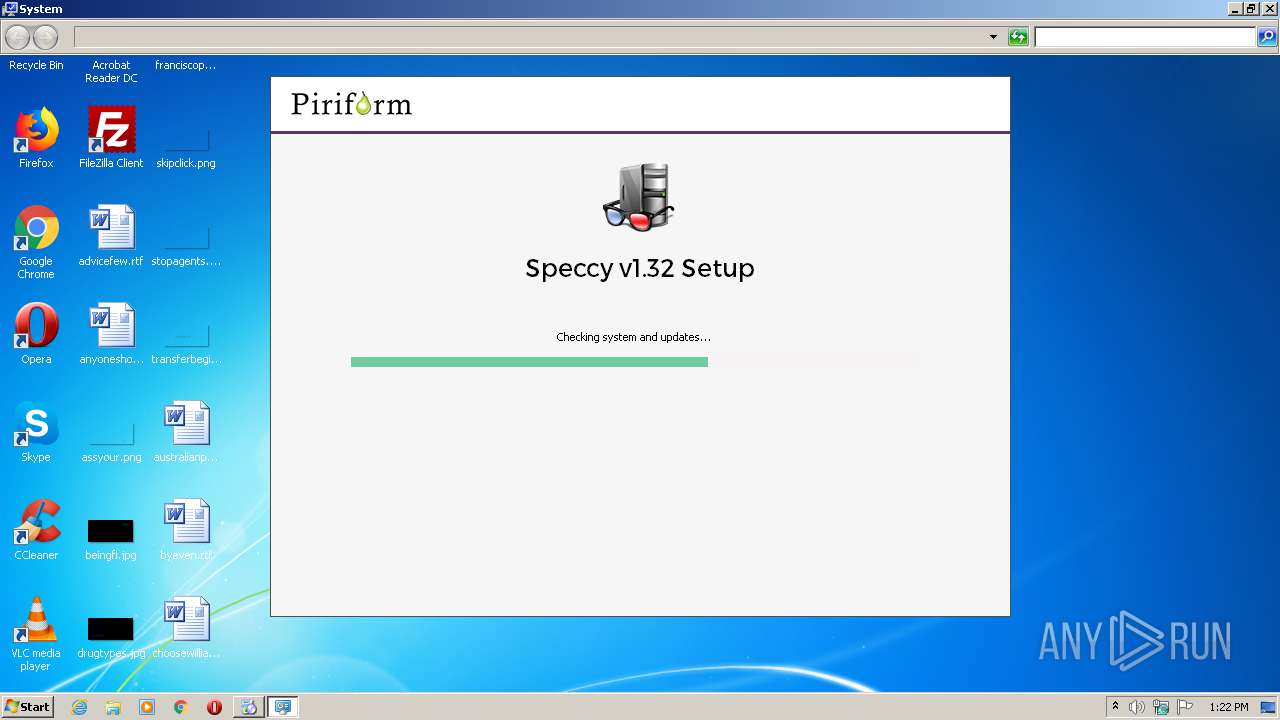Show hidden system tray icons

1115,707
